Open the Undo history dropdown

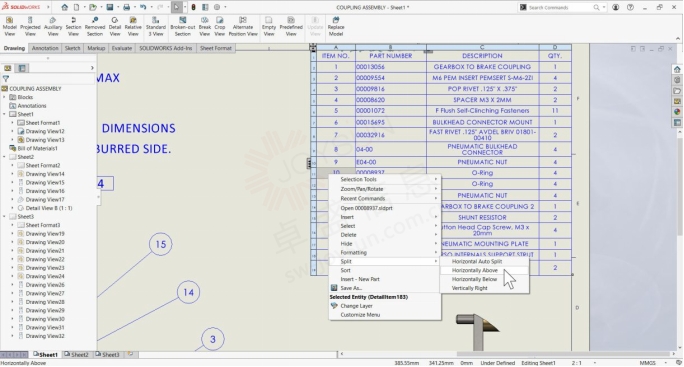tap(150, 7)
